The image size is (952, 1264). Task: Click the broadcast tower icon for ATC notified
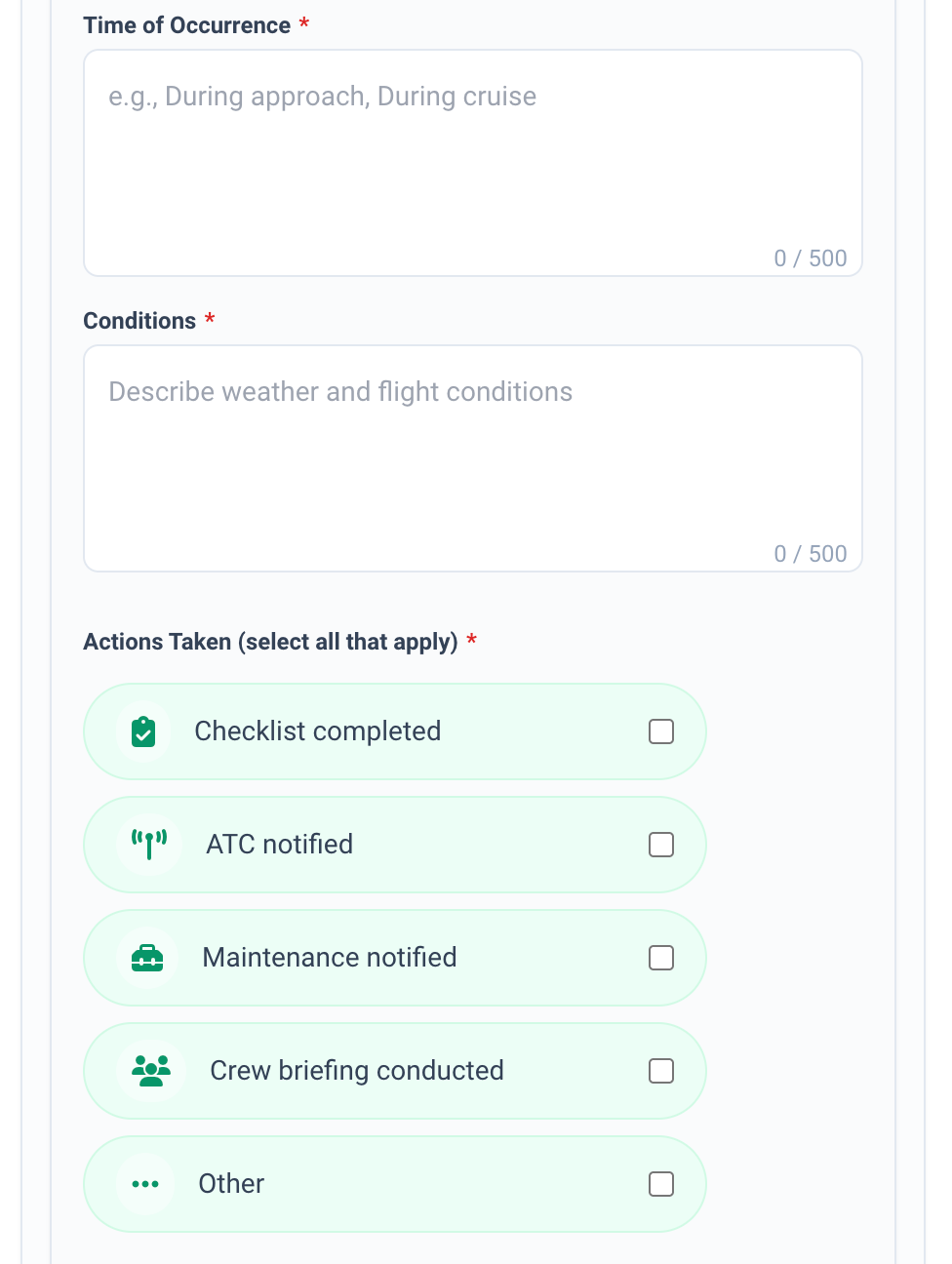click(149, 845)
